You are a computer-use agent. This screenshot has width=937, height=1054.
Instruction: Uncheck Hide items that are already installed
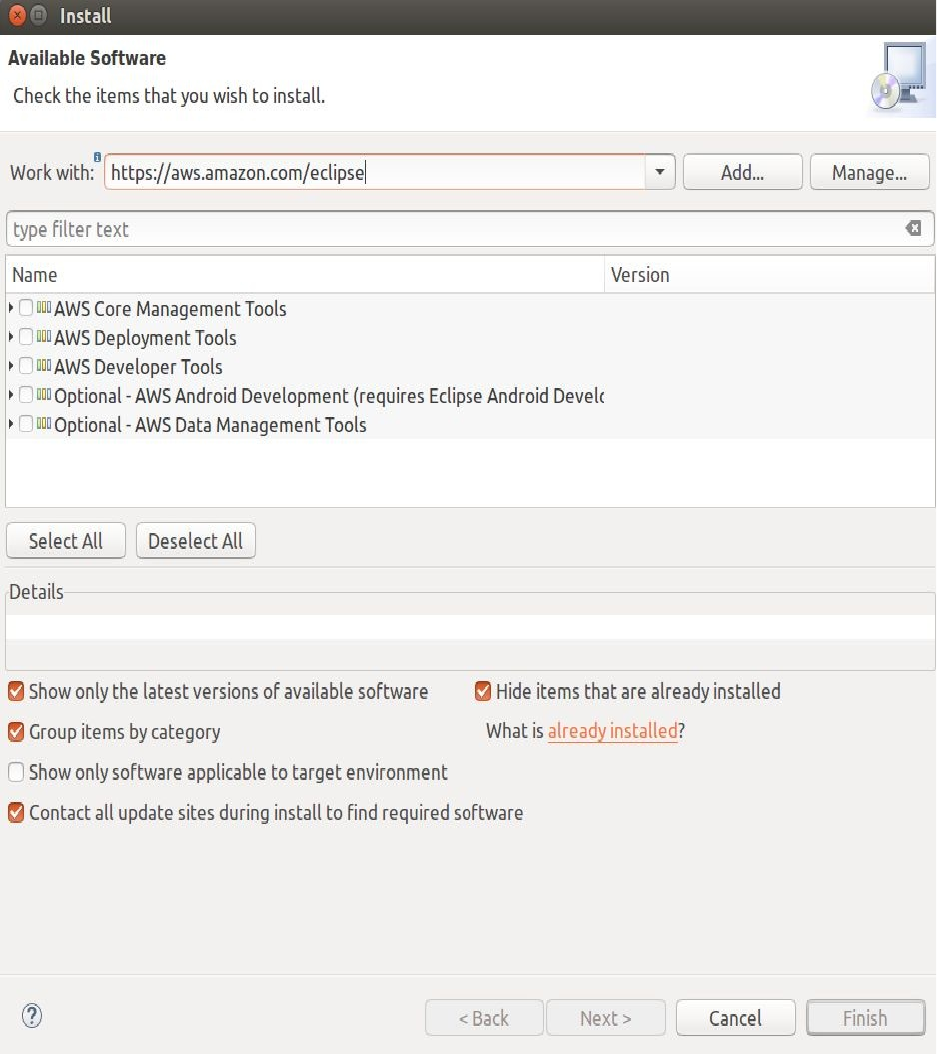tap(483, 691)
